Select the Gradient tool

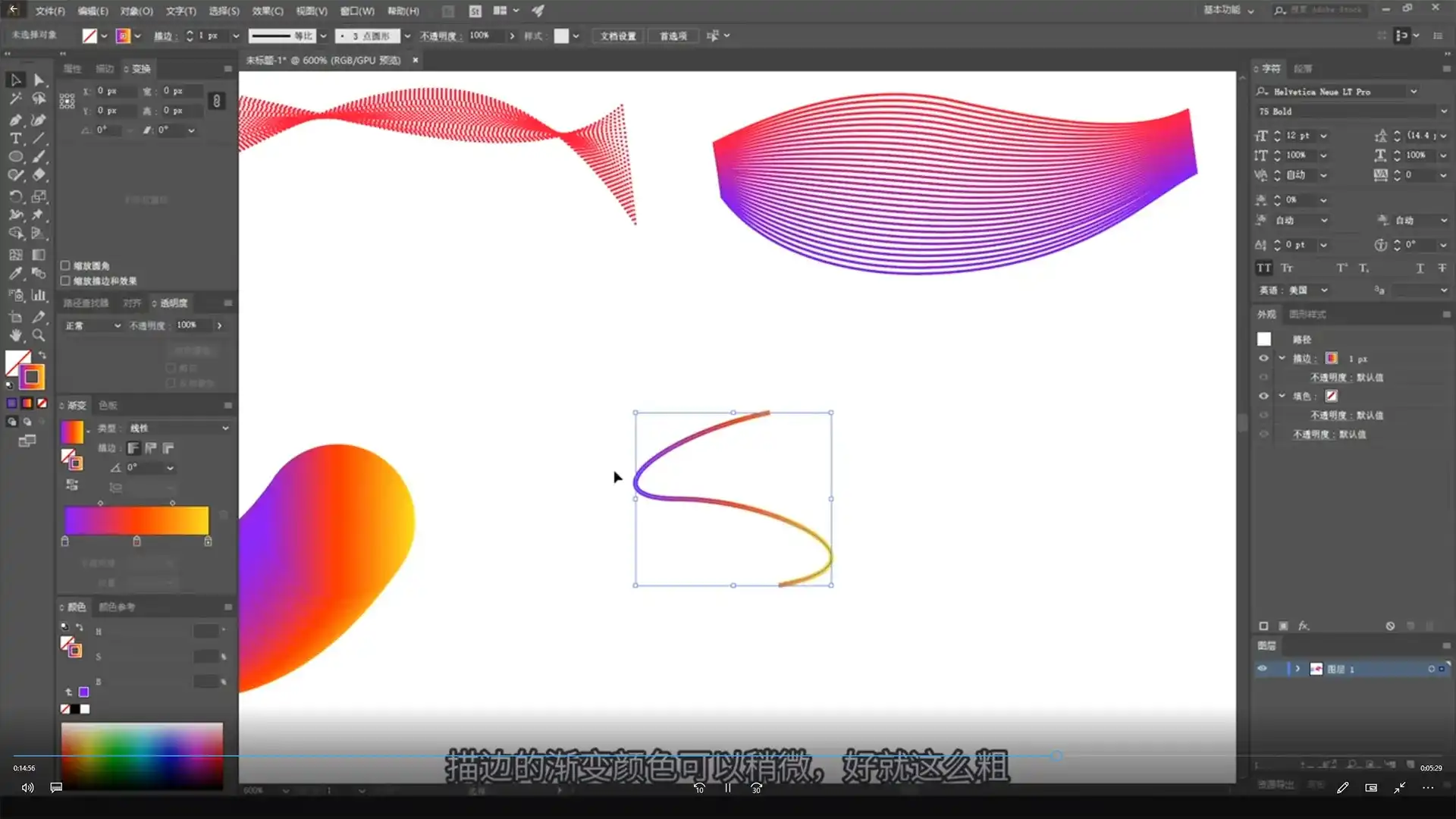point(39,255)
